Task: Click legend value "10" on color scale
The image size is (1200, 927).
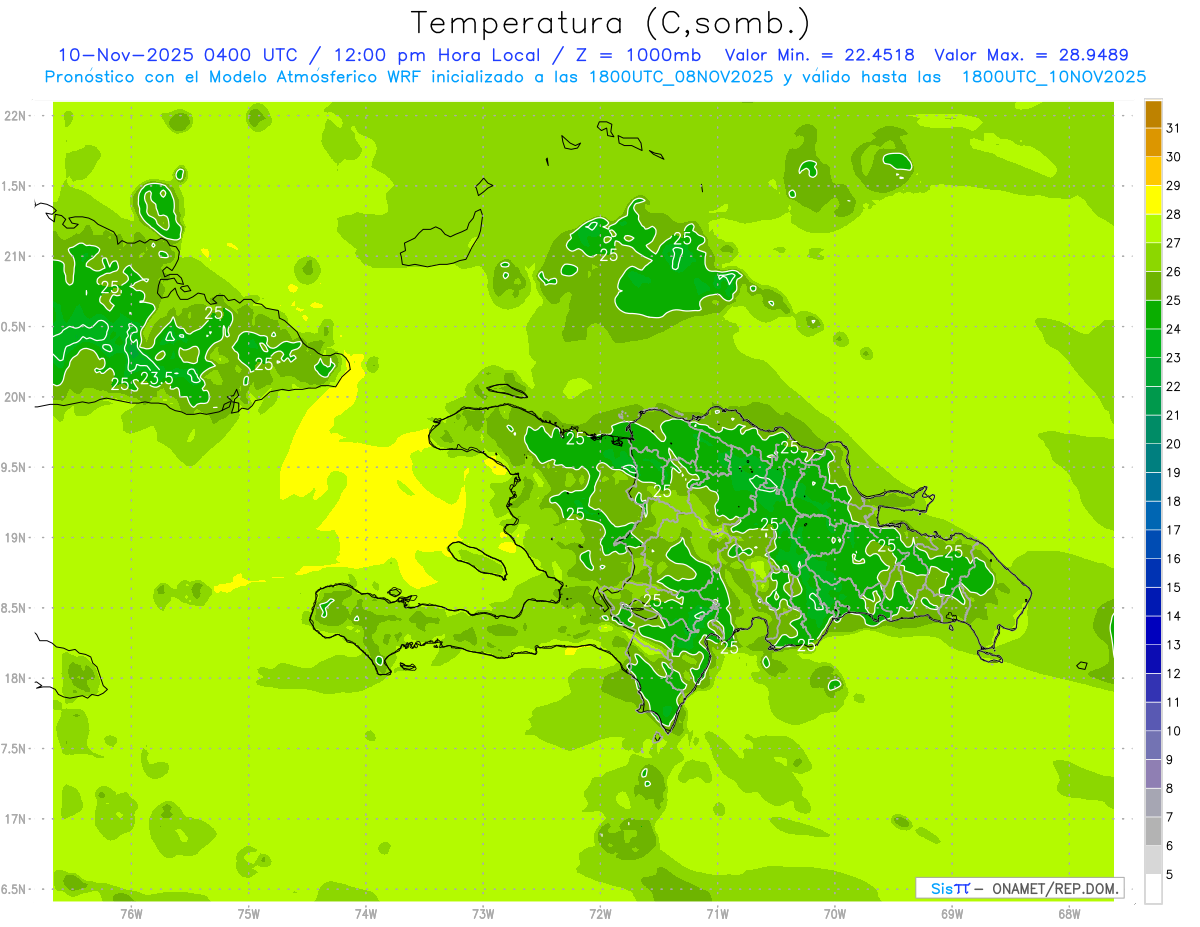Action: click(1174, 731)
